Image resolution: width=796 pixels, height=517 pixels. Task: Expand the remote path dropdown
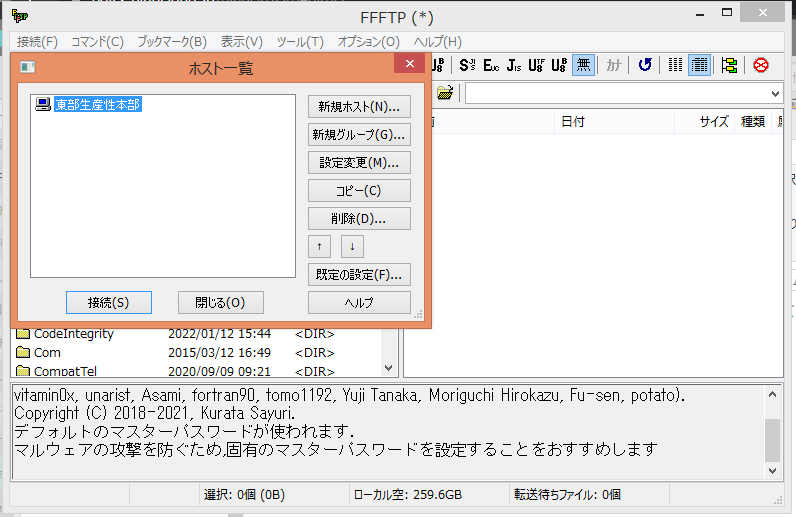pyautogui.click(x=776, y=93)
